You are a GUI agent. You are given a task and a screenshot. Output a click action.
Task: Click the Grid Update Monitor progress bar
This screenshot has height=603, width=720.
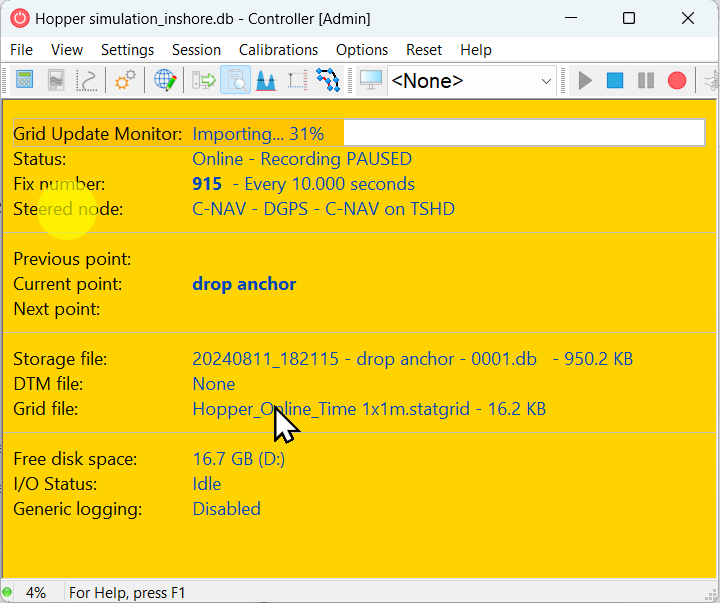click(448, 133)
